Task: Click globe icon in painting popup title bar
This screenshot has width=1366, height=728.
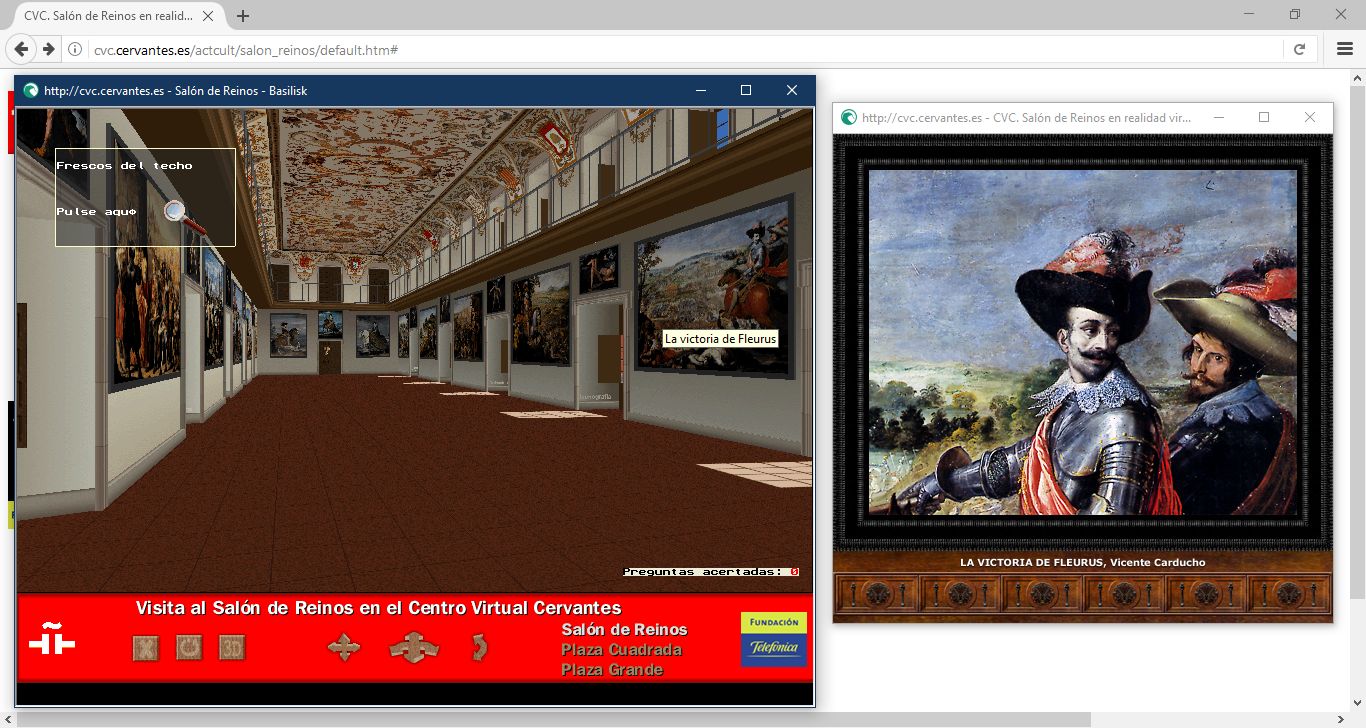Action: pos(849,117)
